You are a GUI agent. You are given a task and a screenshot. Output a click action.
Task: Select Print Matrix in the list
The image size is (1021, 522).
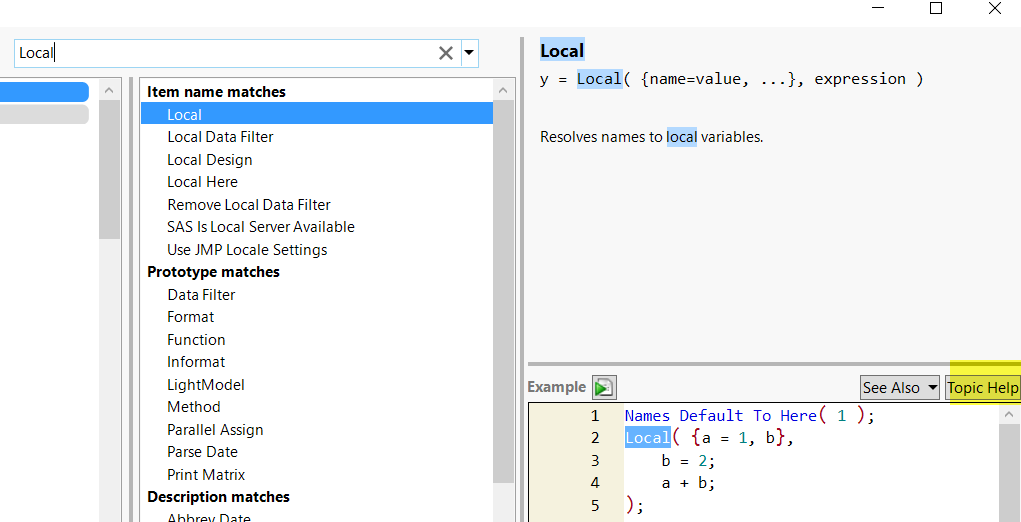coord(206,475)
